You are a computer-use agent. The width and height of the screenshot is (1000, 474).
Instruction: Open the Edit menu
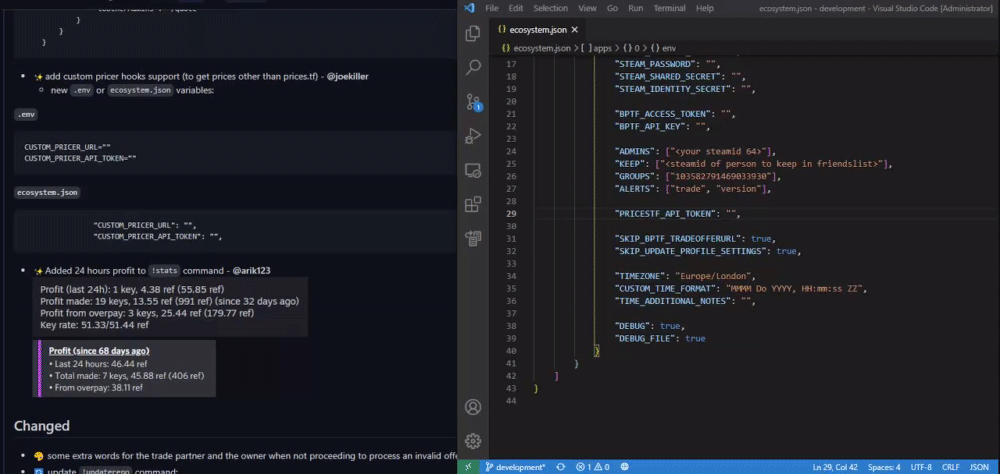(x=515, y=8)
